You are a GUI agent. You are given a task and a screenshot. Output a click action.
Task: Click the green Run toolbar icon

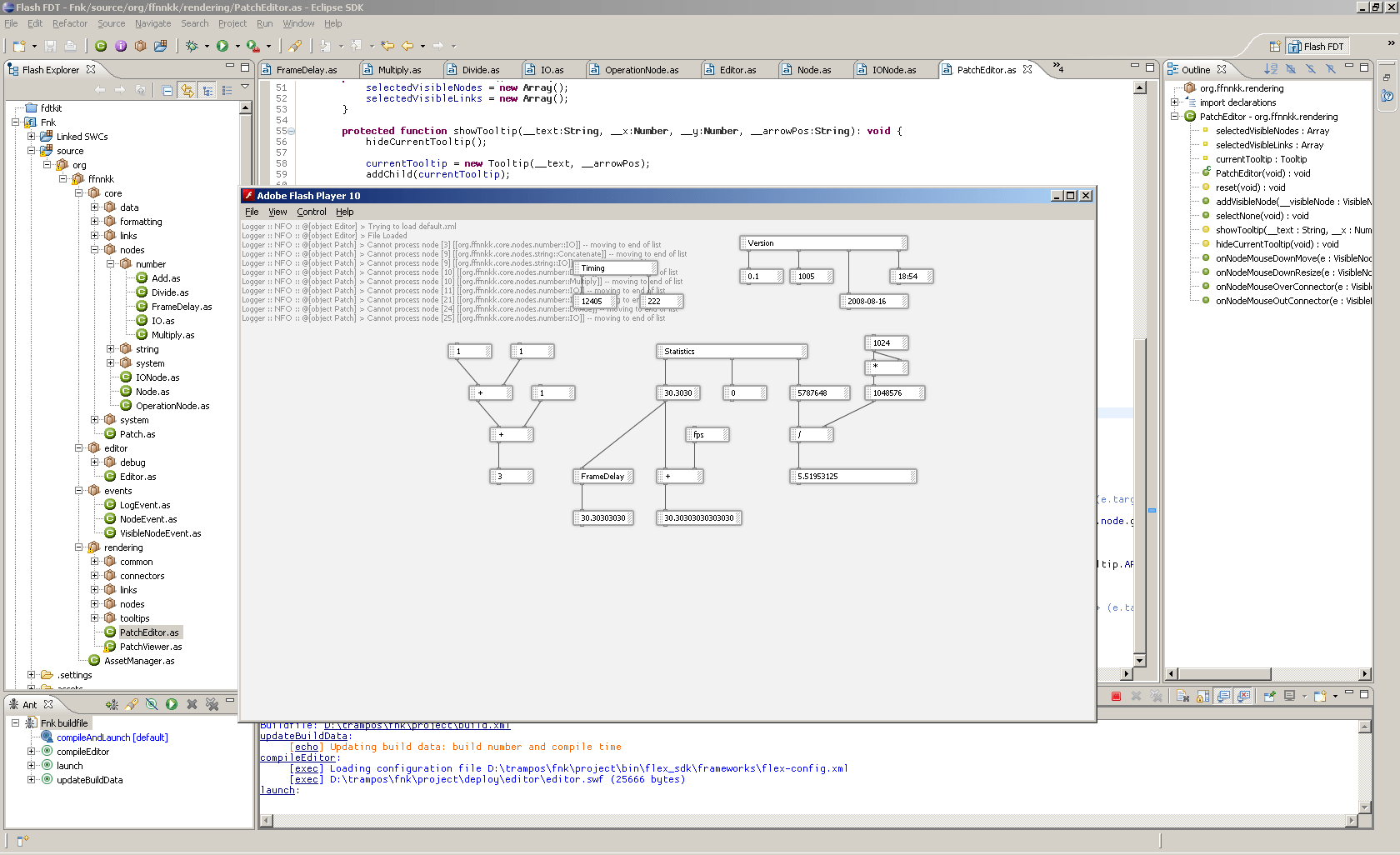pyautogui.click(x=222, y=46)
